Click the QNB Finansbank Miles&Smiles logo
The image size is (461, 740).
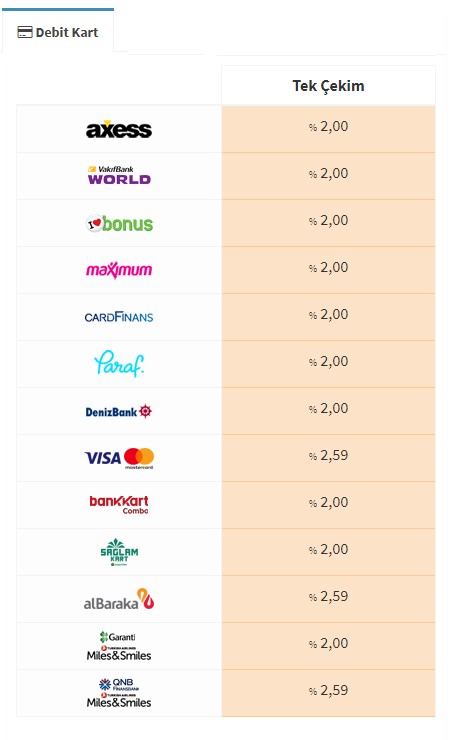click(119, 693)
